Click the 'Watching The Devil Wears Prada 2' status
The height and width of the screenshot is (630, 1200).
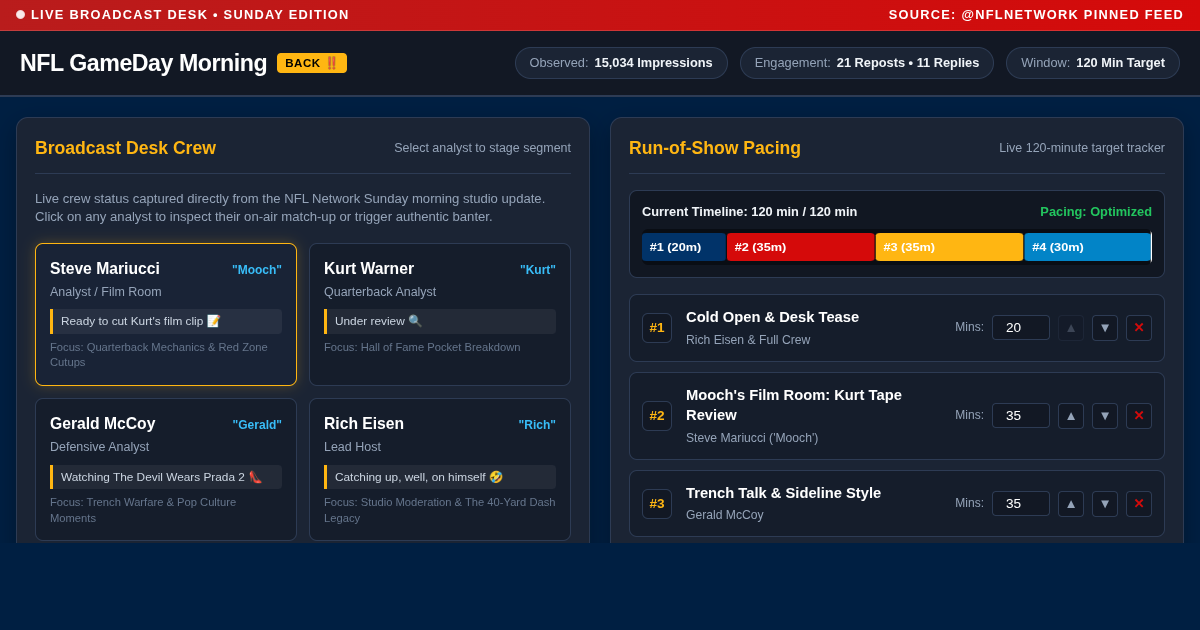[x=166, y=477]
